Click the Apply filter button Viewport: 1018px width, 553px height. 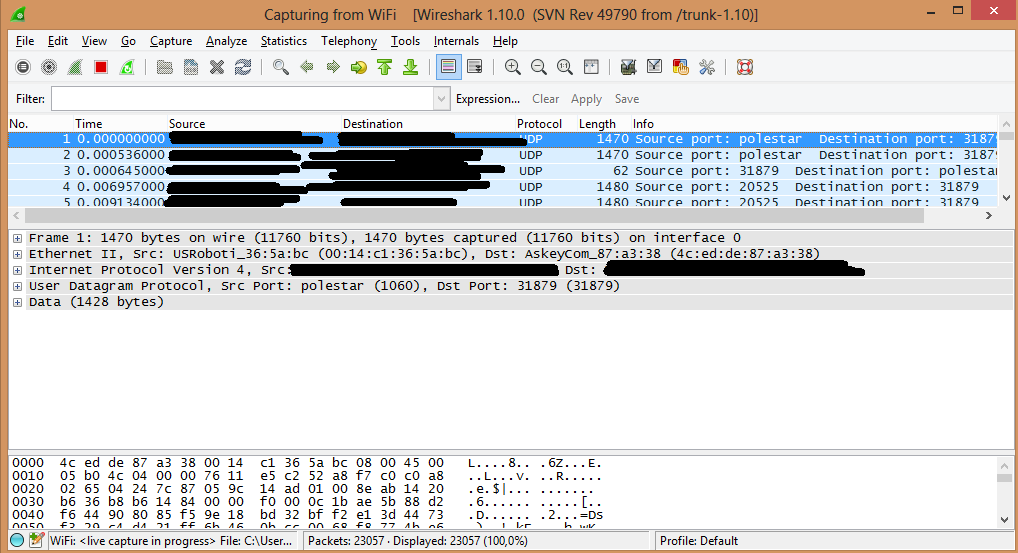pos(586,99)
